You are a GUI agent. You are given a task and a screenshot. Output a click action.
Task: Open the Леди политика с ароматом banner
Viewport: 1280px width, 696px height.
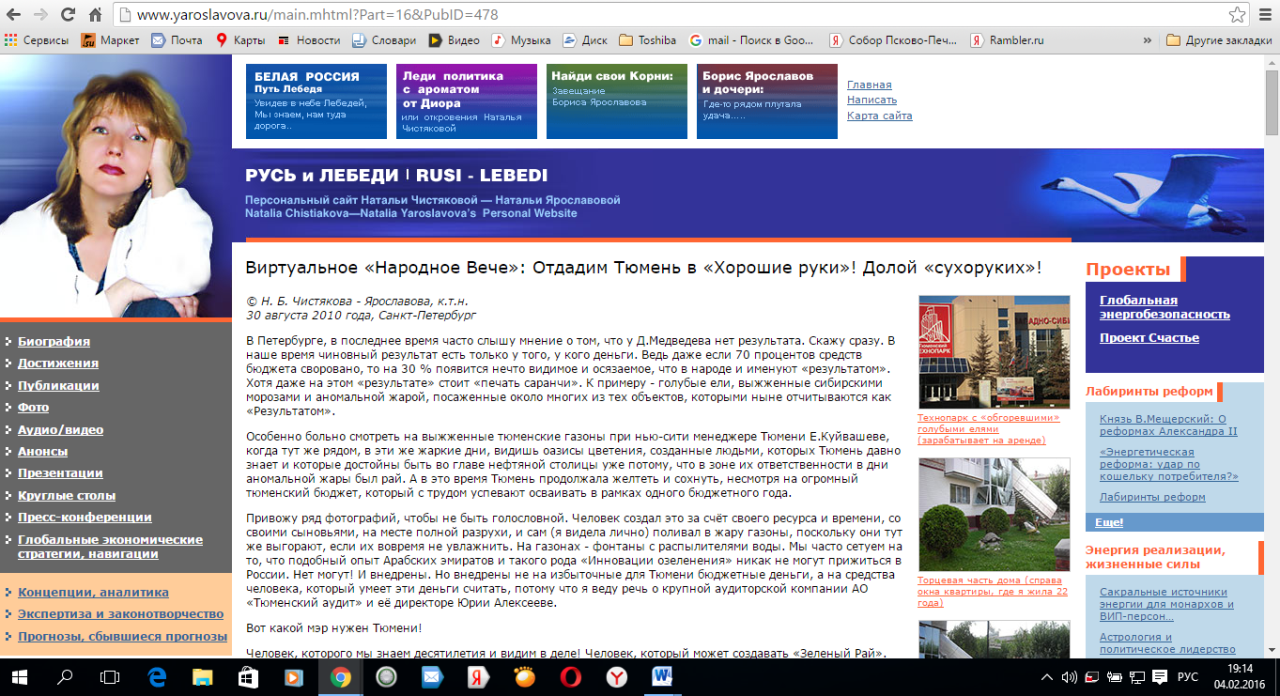467,101
